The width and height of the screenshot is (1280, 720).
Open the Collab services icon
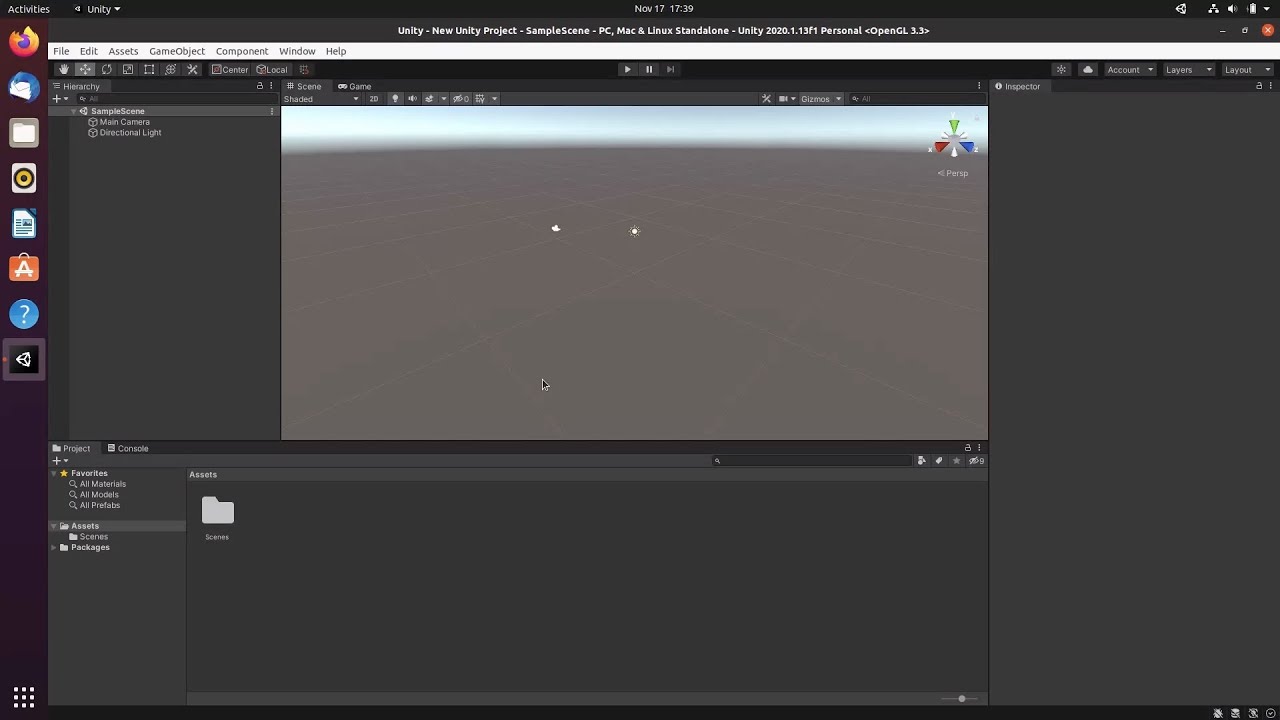coord(1061,70)
